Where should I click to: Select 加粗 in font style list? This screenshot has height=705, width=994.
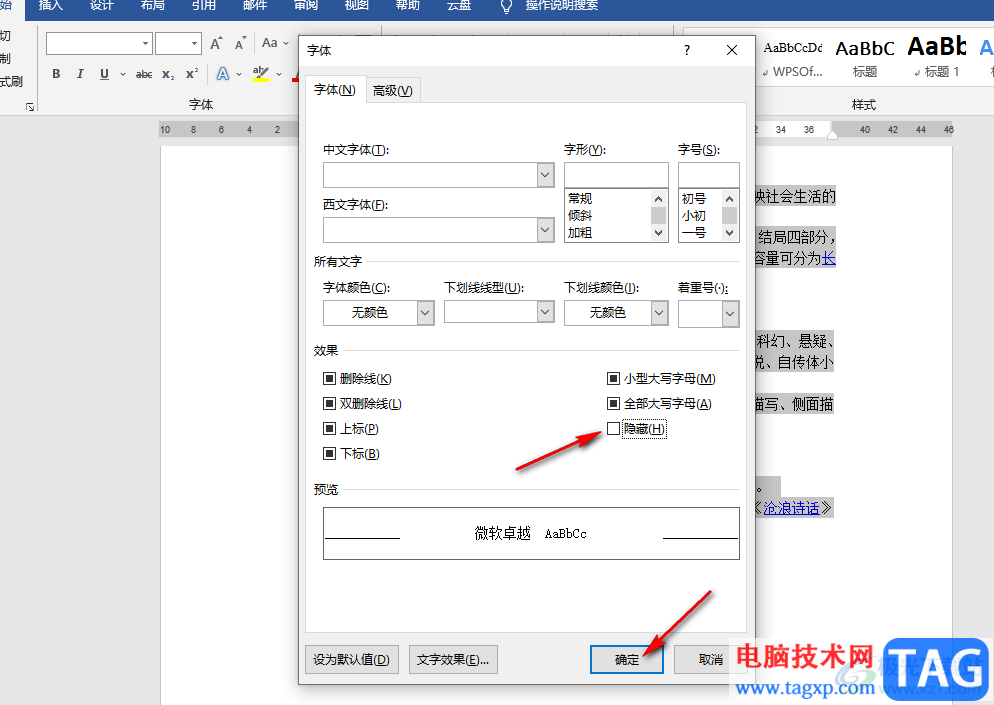tap(580, 233)
